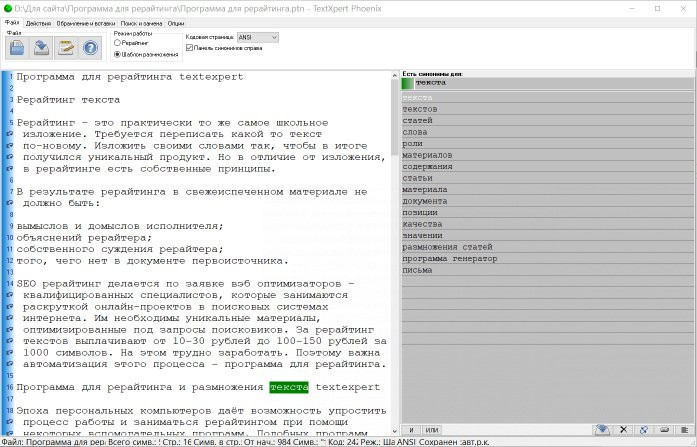Viewport: 697px width, 447px height.
Task: Select the Рерайтинг radio button
Action: pyautogui.click(x=119, y=43)
